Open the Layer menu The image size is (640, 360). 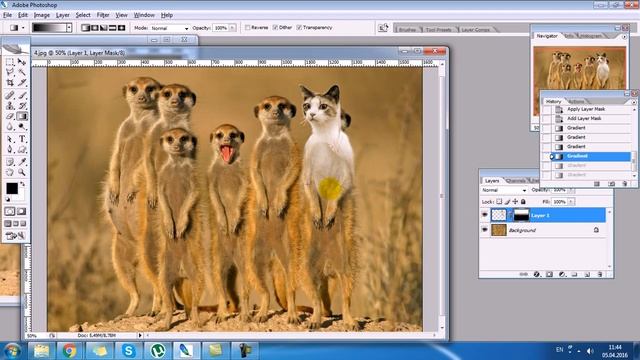point(62,15)
